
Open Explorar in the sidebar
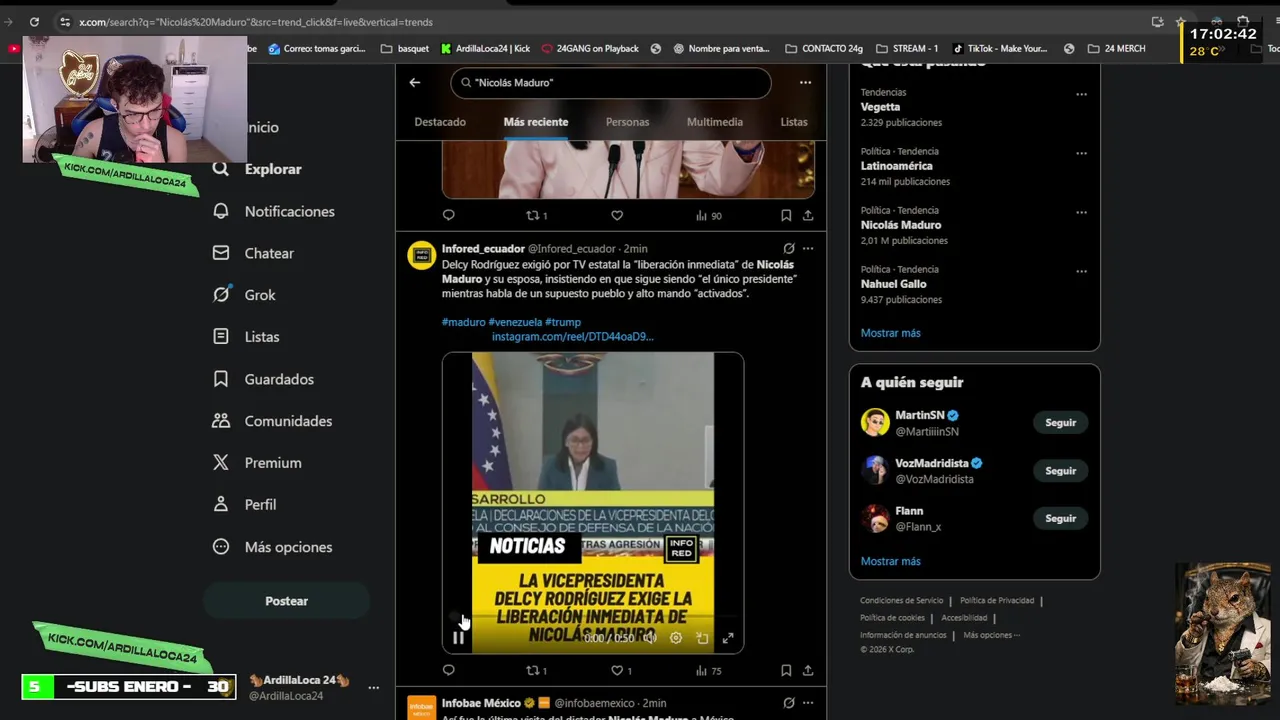(x=258, y=169)
